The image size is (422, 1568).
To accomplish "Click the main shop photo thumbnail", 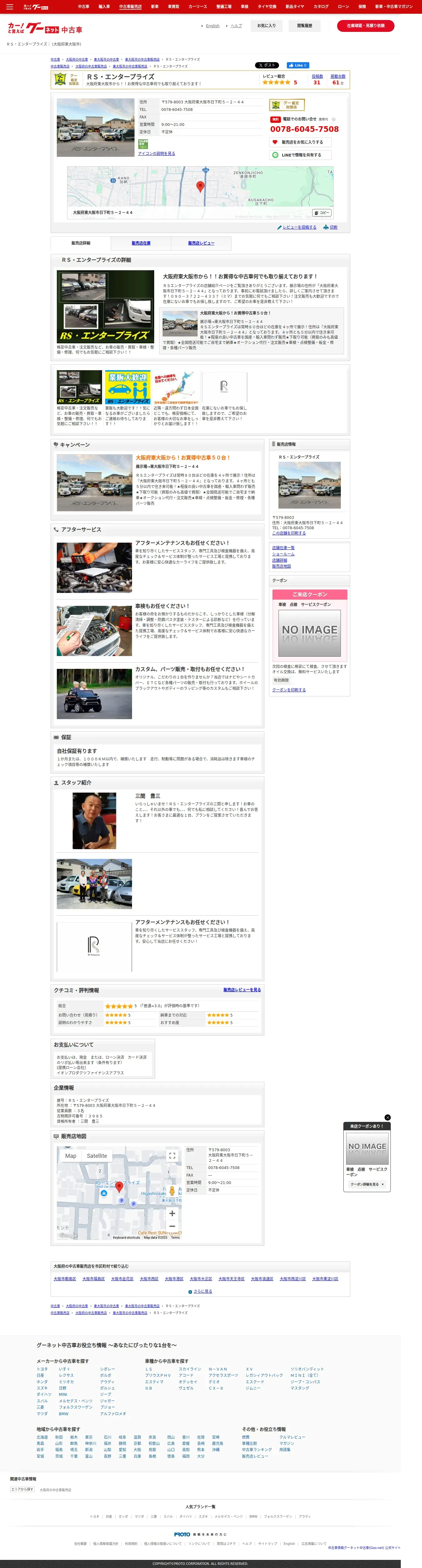I will point(96,128).
